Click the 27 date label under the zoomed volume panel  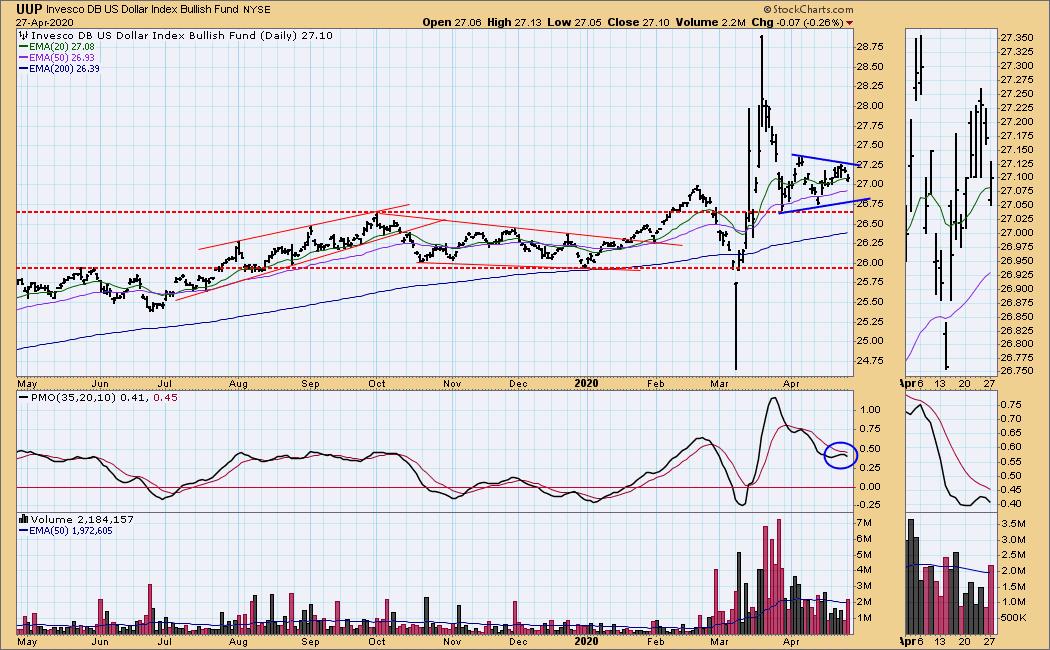(x=989, y=641)
